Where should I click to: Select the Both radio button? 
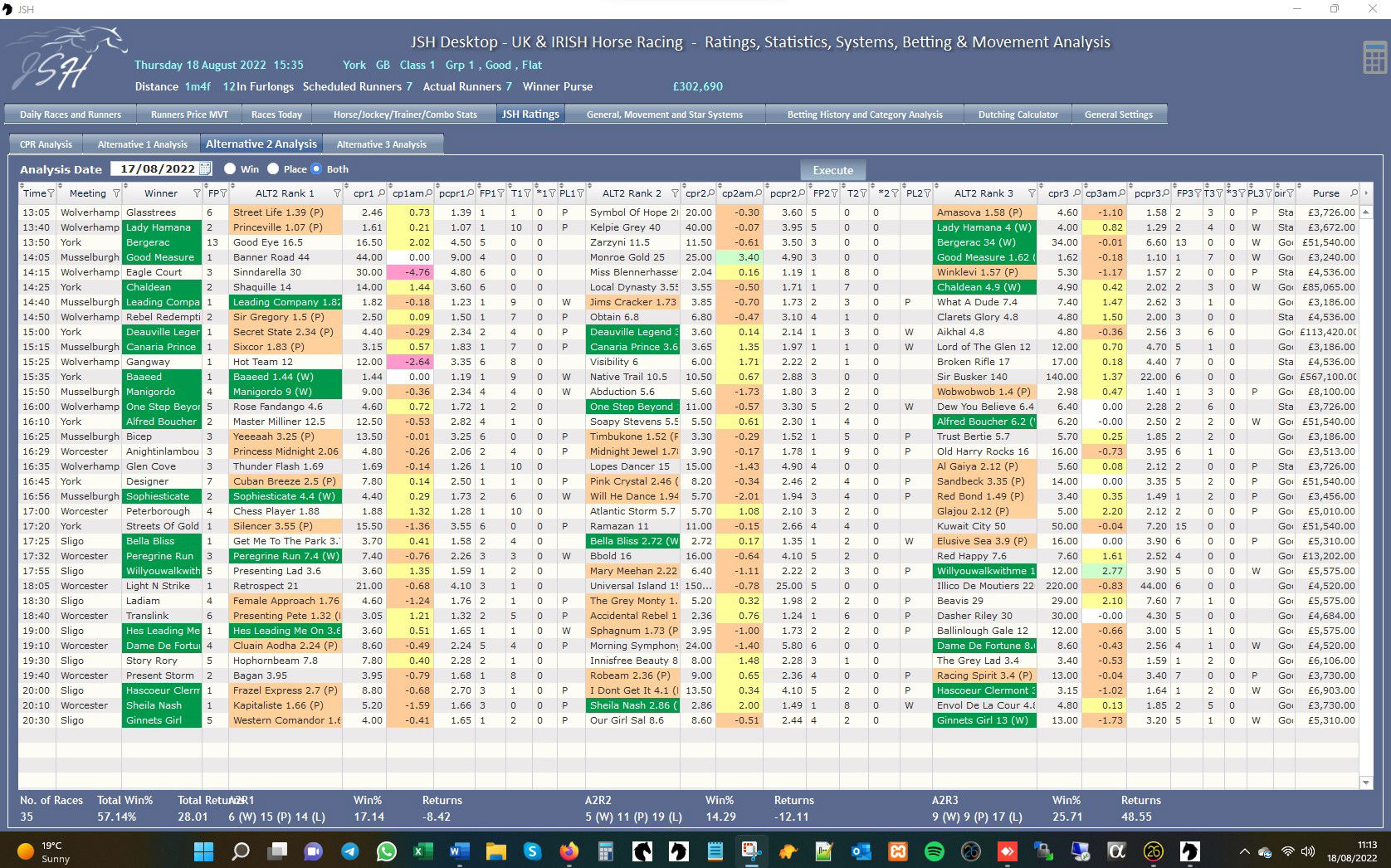pyautogui.click(x=316, y=168)
